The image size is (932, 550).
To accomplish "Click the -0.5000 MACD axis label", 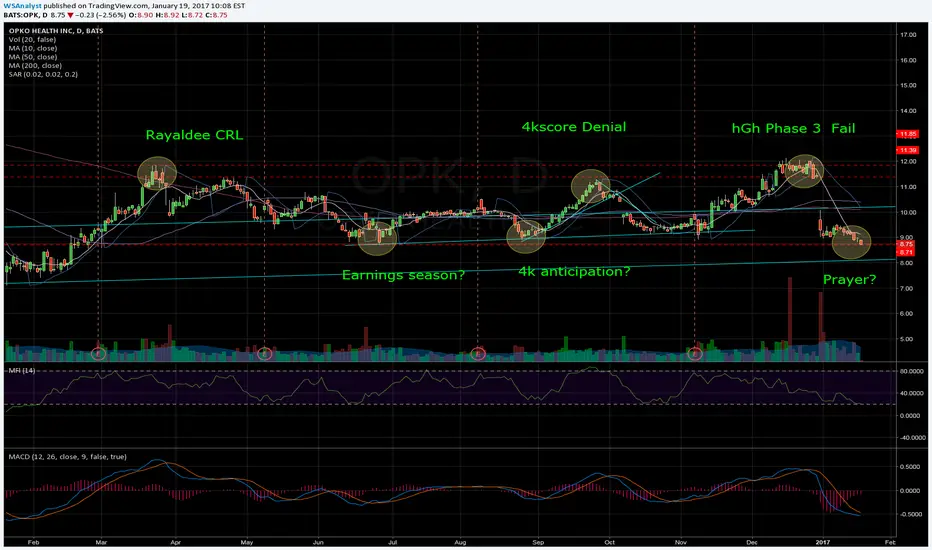I will (909, 514).
